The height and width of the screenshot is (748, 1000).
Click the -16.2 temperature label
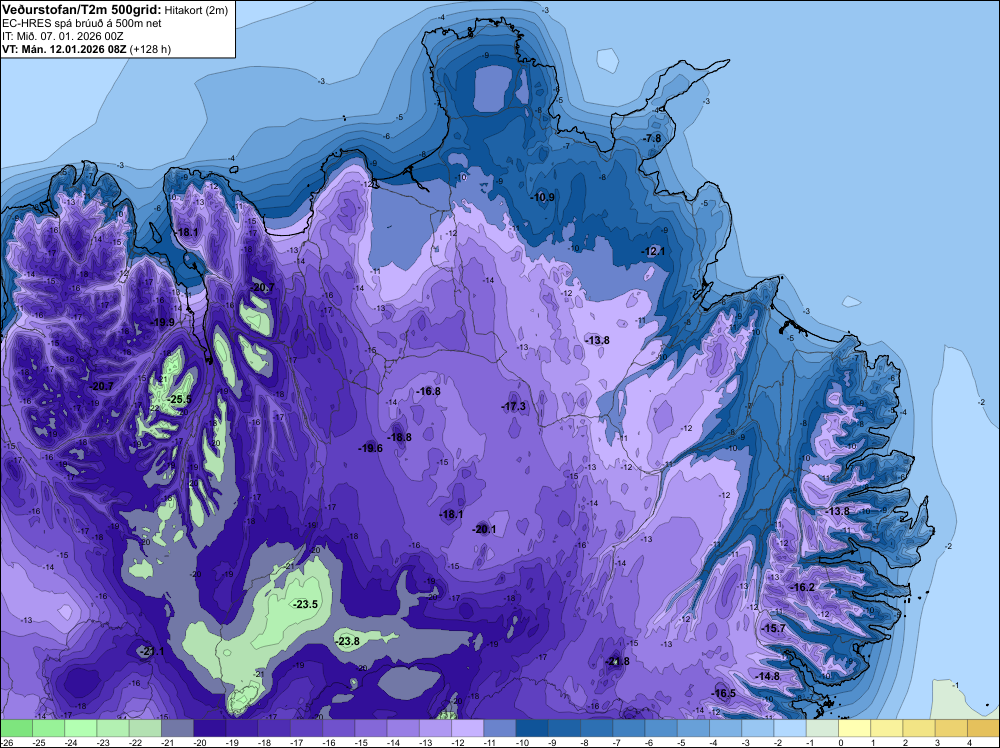coord(802,587)
